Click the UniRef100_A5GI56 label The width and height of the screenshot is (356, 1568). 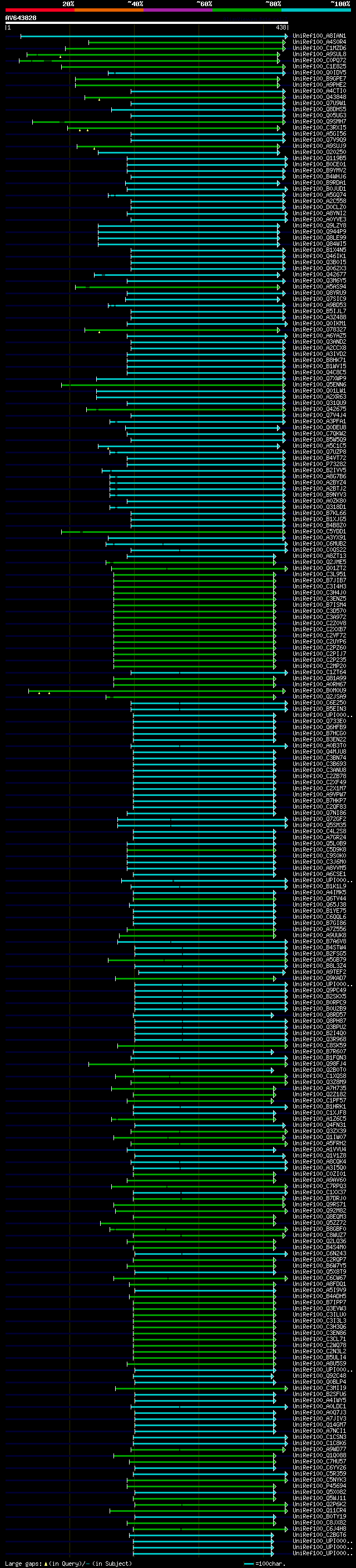[x=319, y=133]
